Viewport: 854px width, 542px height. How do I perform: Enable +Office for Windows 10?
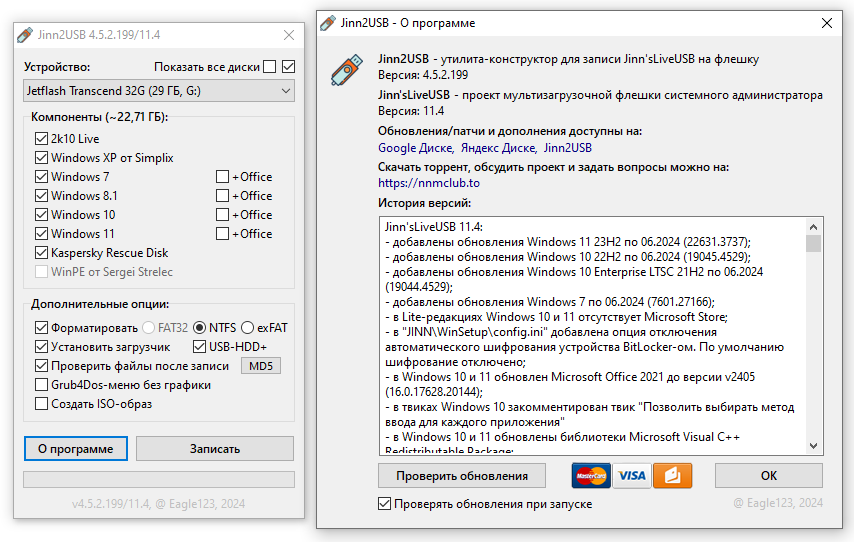tap(222, 215)
